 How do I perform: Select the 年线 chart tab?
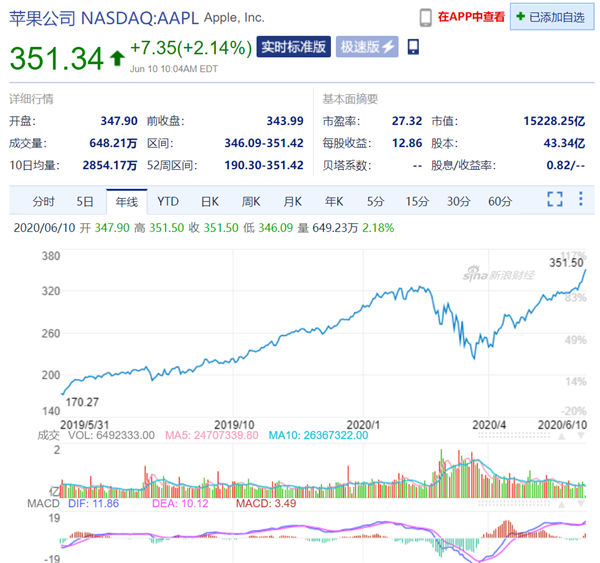(x=126, y=201)
